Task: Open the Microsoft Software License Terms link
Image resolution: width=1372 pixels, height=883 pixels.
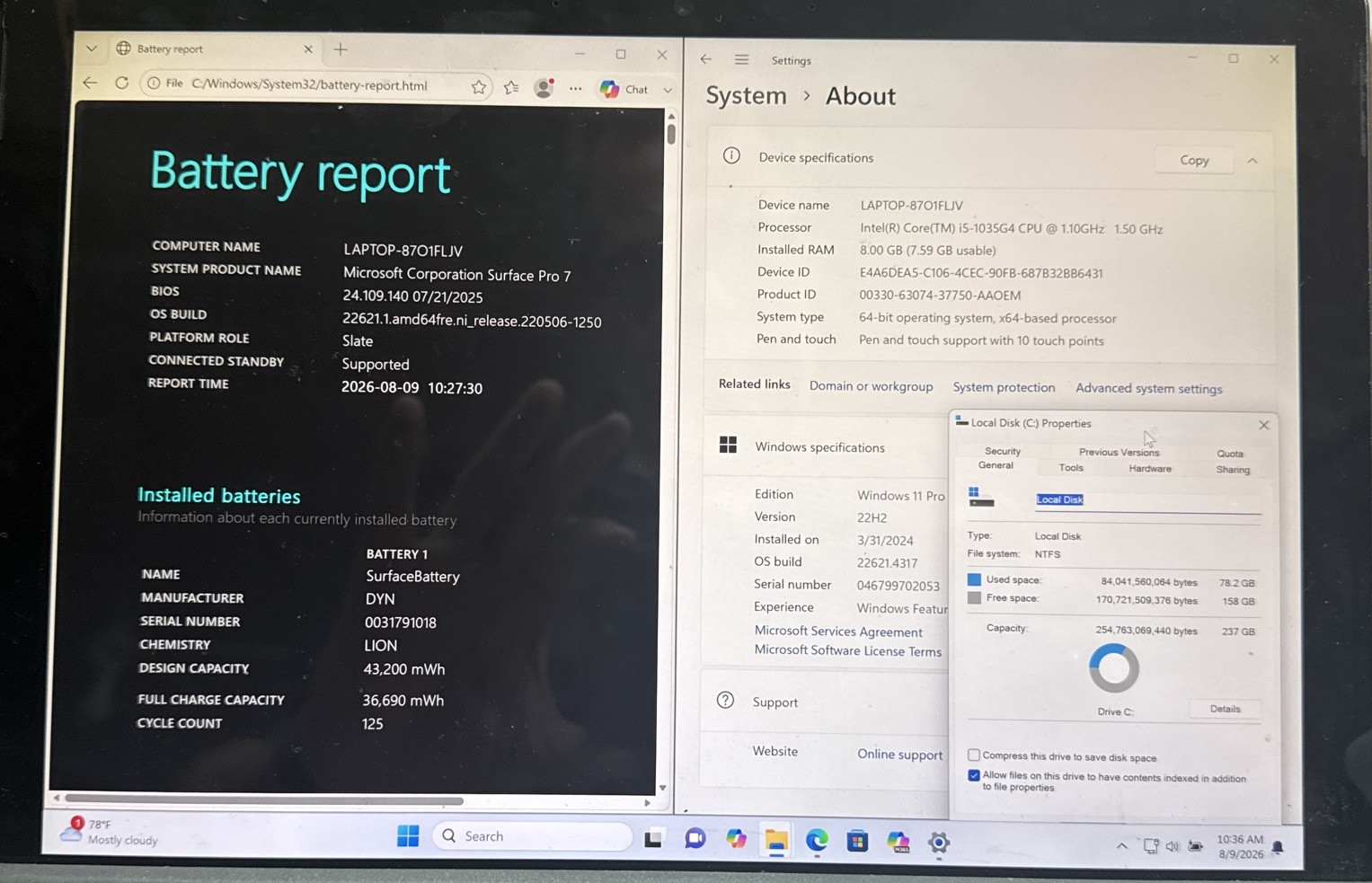Action: [x=848, y=650]
